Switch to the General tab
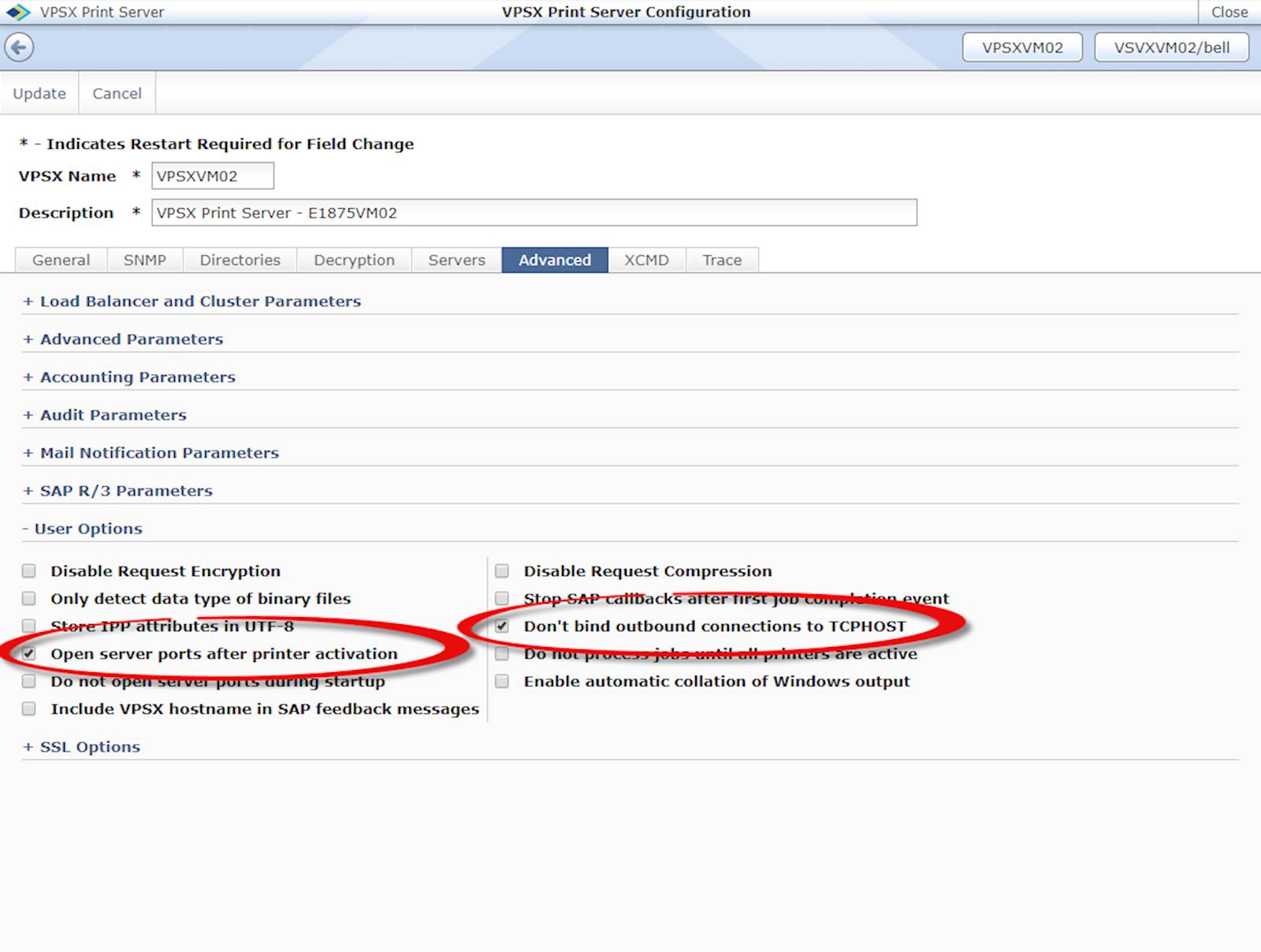The image size is (1261, 952). tap(61, 260)
